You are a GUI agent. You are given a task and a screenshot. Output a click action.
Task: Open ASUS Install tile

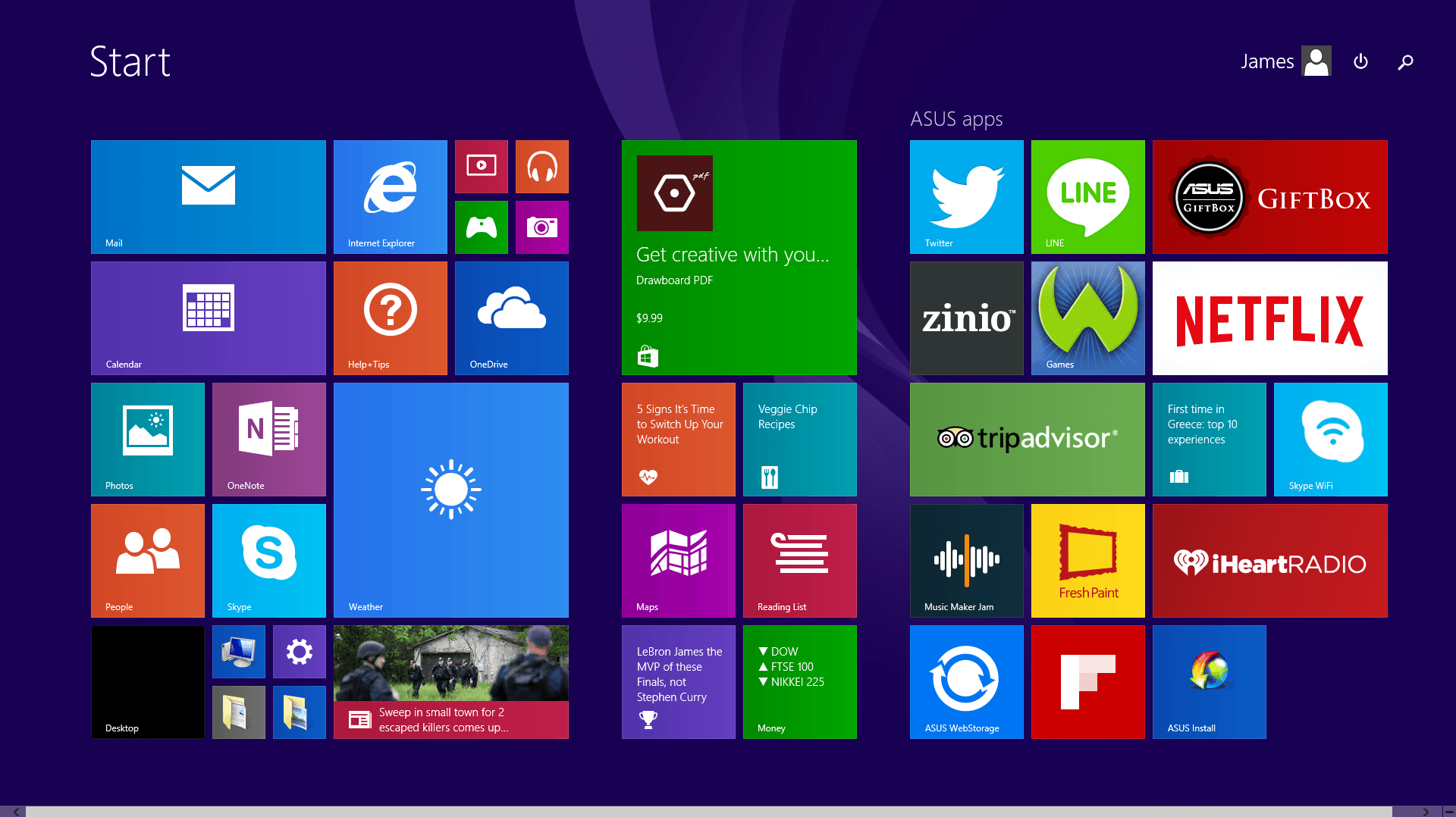pos(1210,682)
